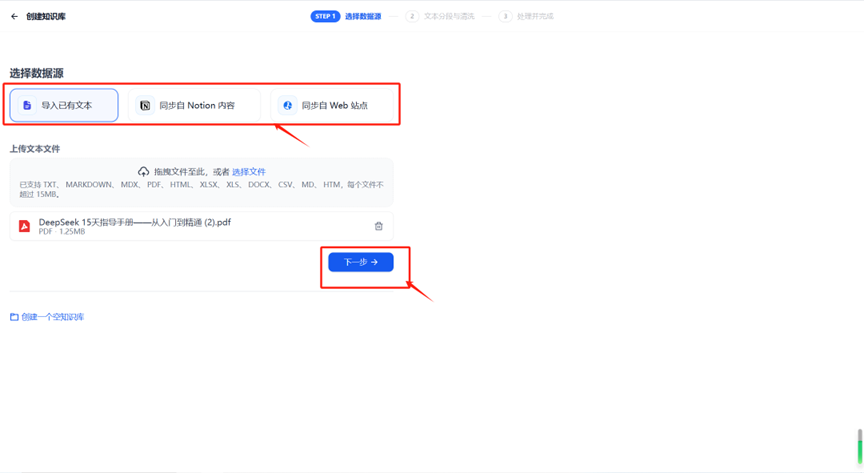The height and width of the screenshot is (473, 864).
Task: Click the back arrow beside 创建知识库
Action: (x=14, y=17)
